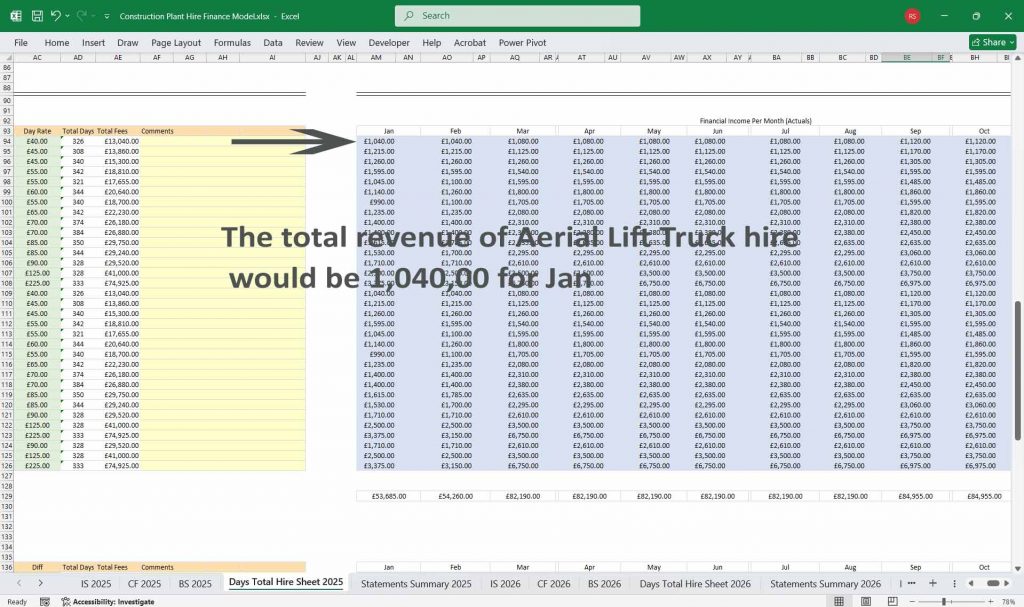The height and width of the screenshot is (607, 1024).
Task: Click the Save icon in the Quick Access Toolbar
Action: pyautogui.click(x=37, y=16)
